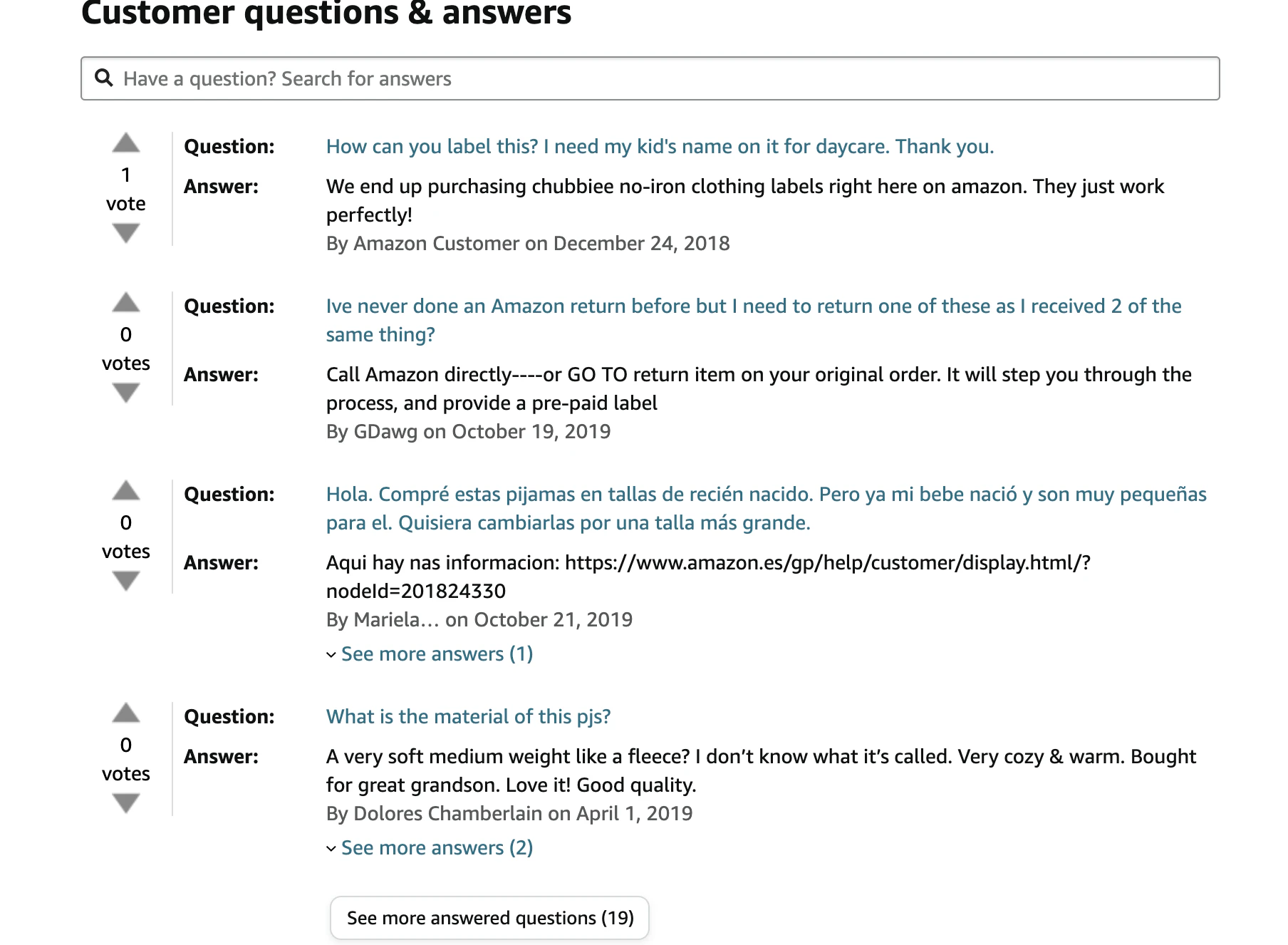Click the chevron beside See more answers (1)
Viewport: 1288px width, 945px height.
(x=331, y=655)
